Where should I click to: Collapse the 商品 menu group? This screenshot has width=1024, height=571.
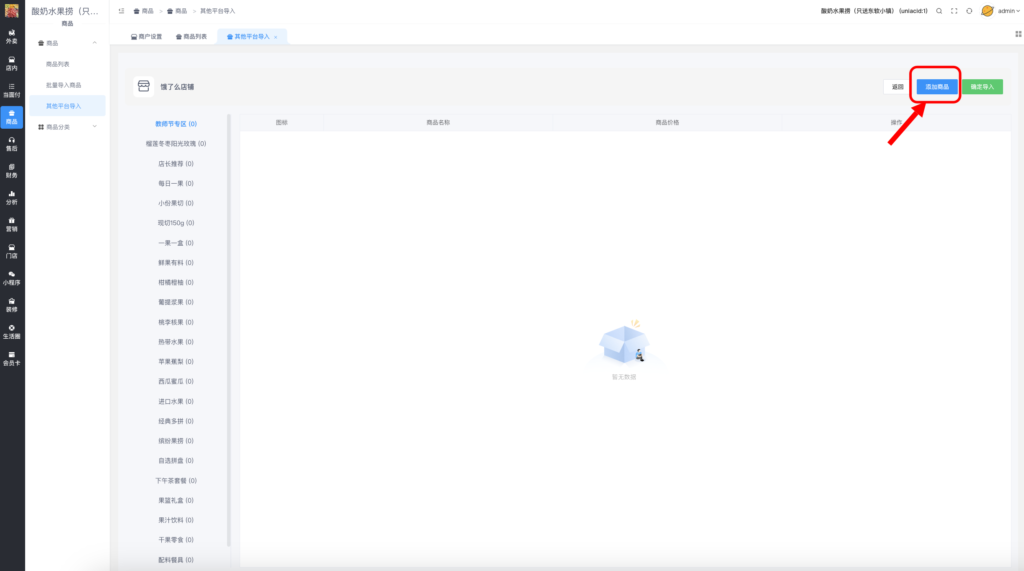[94, 43]
